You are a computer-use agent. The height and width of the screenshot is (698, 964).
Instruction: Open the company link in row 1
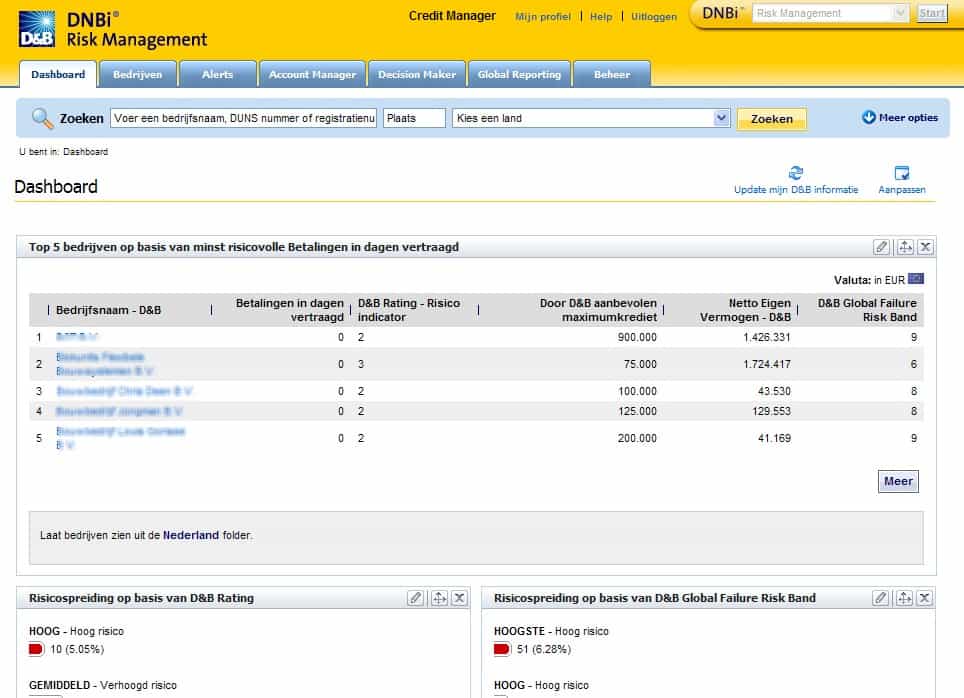pyautogui.click(x=77, y=336)
